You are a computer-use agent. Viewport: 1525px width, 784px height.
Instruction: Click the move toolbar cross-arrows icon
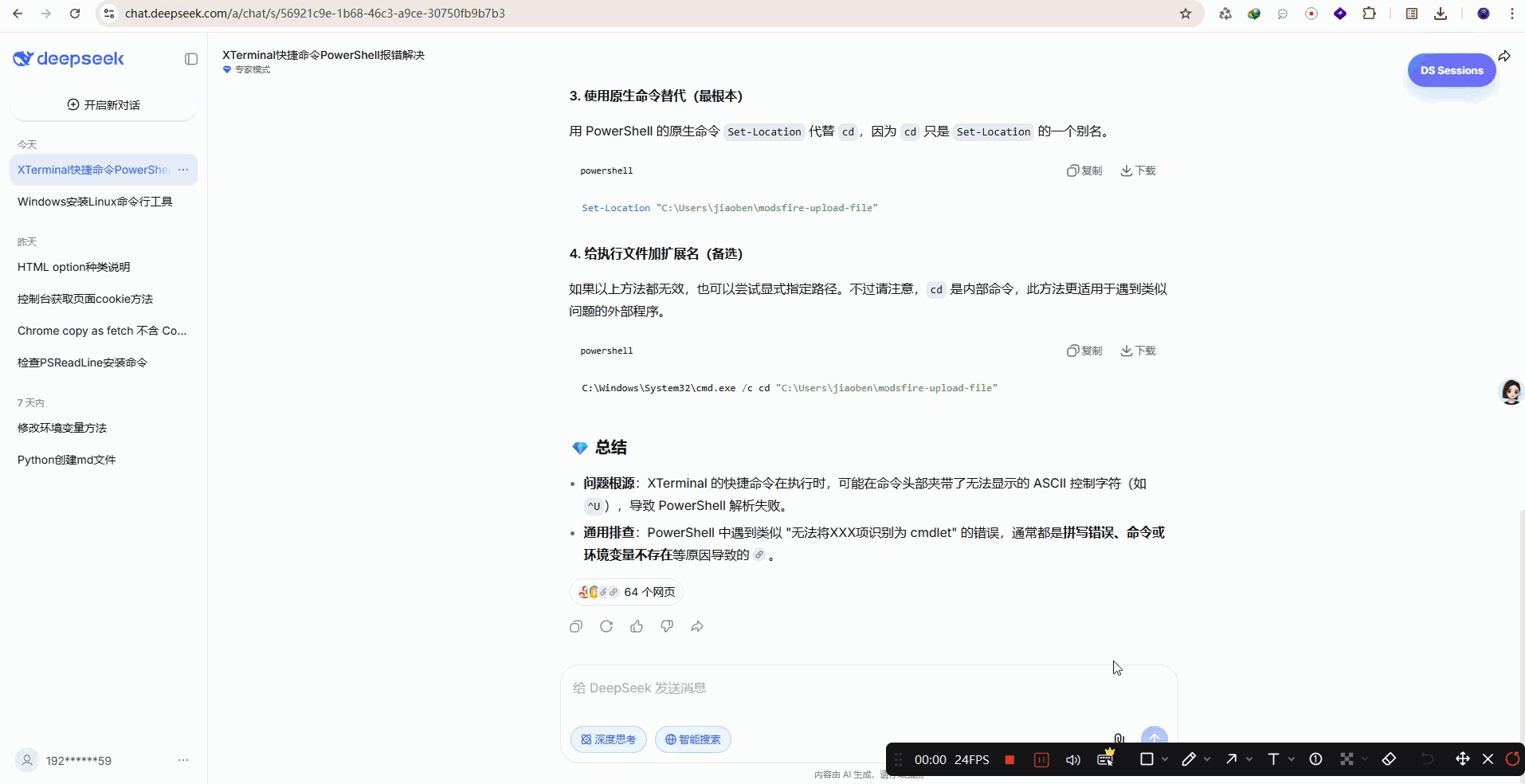(1463, 759)
